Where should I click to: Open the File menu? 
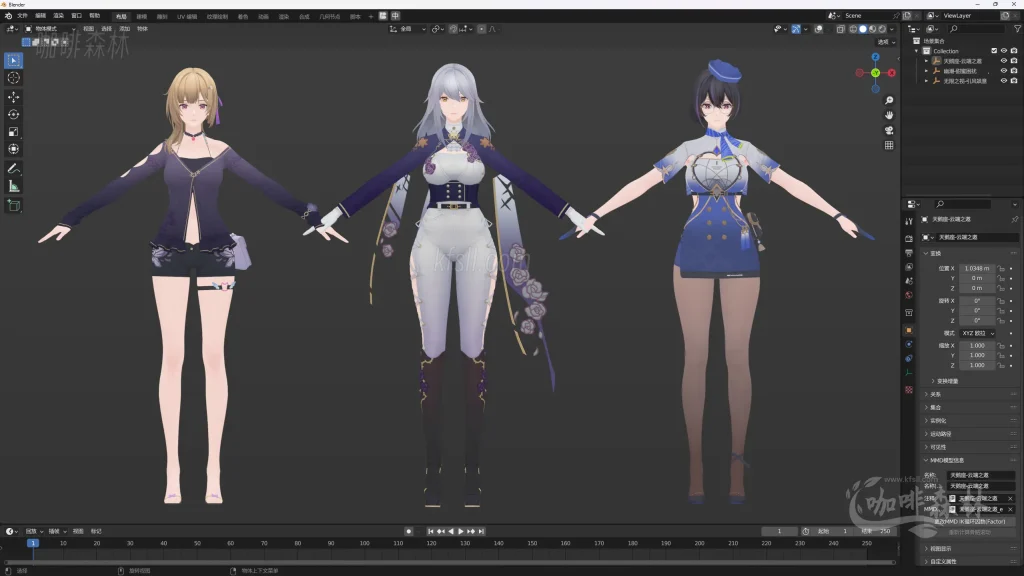tap(22, 16)
